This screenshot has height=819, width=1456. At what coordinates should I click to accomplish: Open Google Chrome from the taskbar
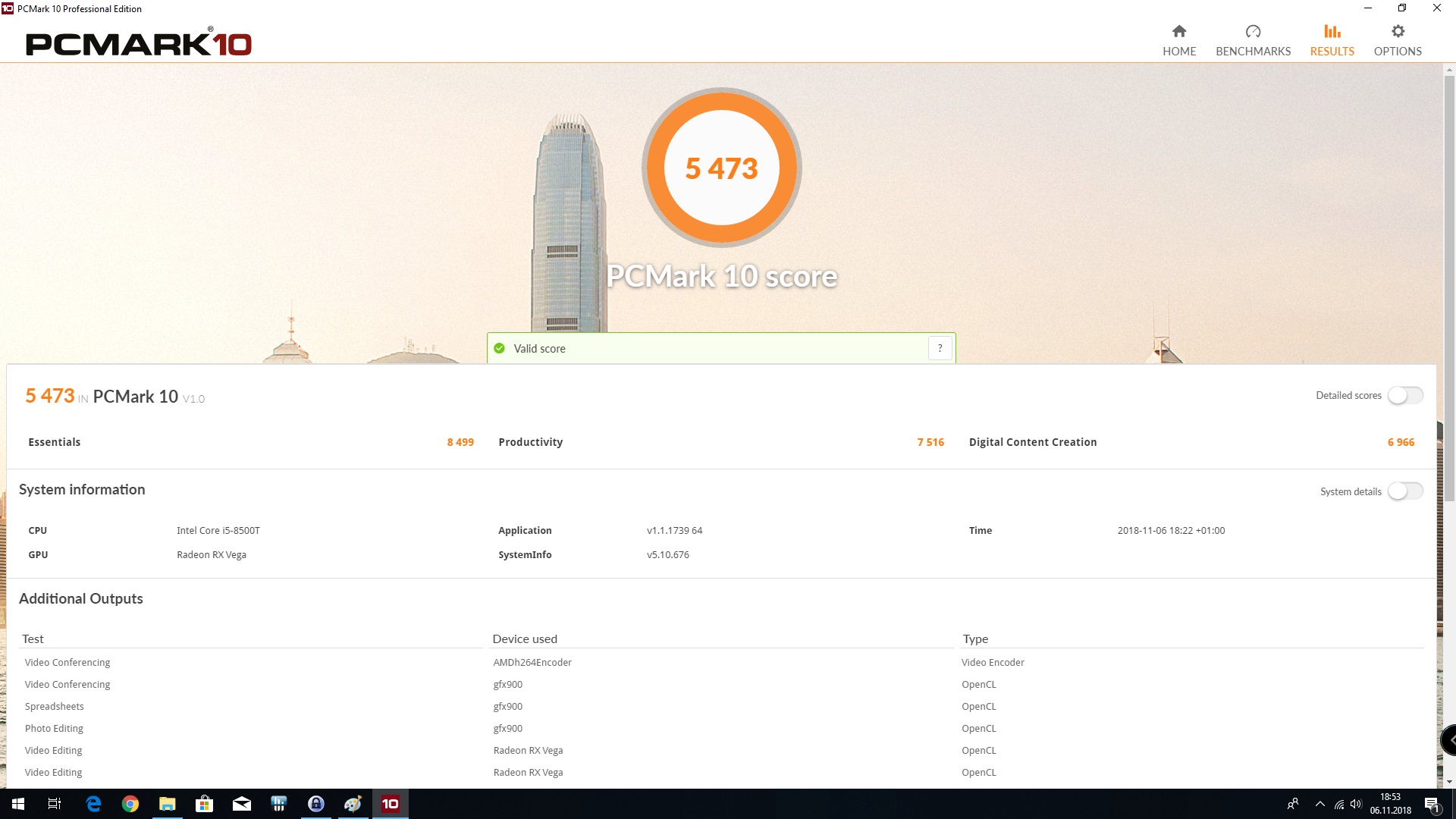point(130,804)
